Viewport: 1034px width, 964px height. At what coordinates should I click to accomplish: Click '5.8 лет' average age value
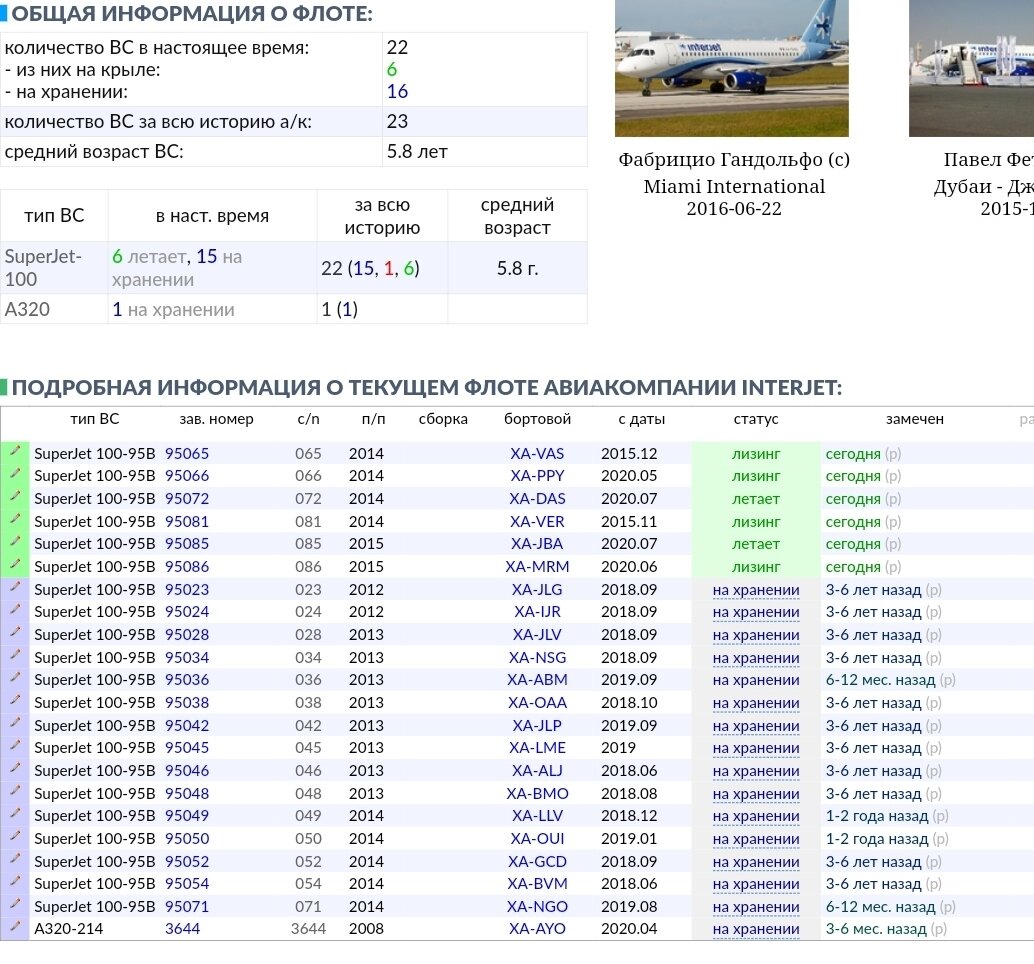[417, 152]
